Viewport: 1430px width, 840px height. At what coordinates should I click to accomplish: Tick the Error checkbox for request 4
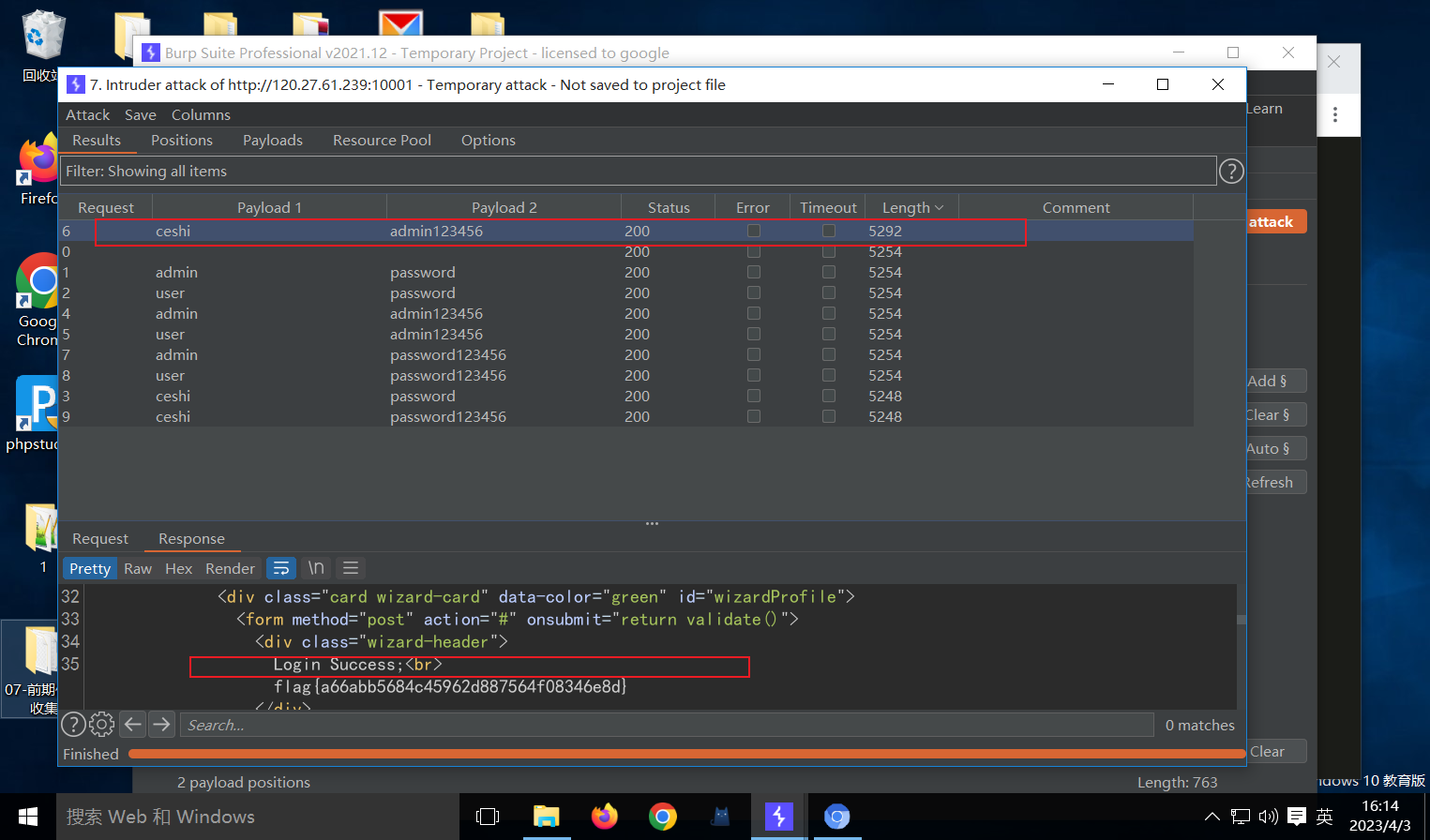click(753, 313)
